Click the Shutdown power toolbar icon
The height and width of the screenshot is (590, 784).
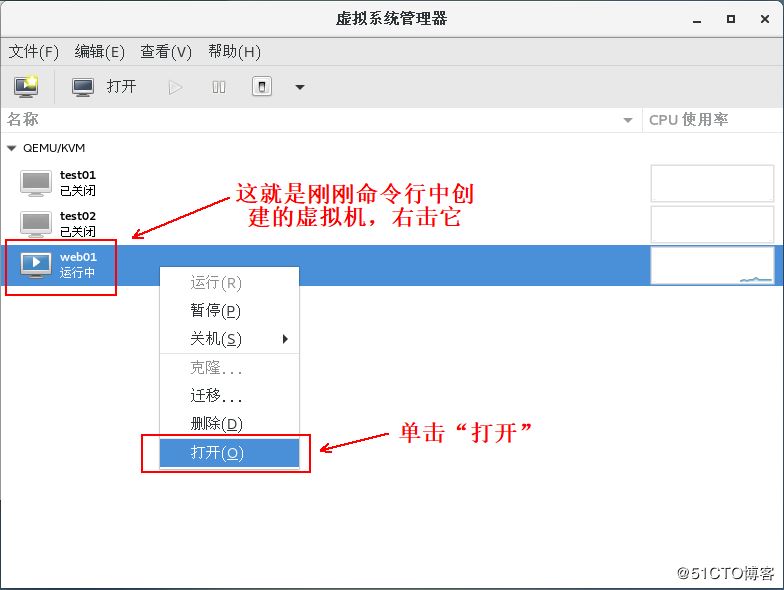(x=261, y=87)
